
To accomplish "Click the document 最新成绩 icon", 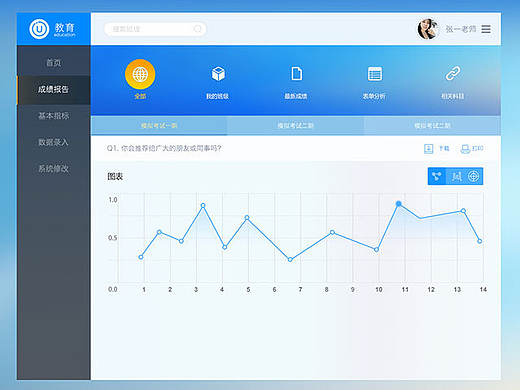I will pyautogui.click(x=297, y=74).
